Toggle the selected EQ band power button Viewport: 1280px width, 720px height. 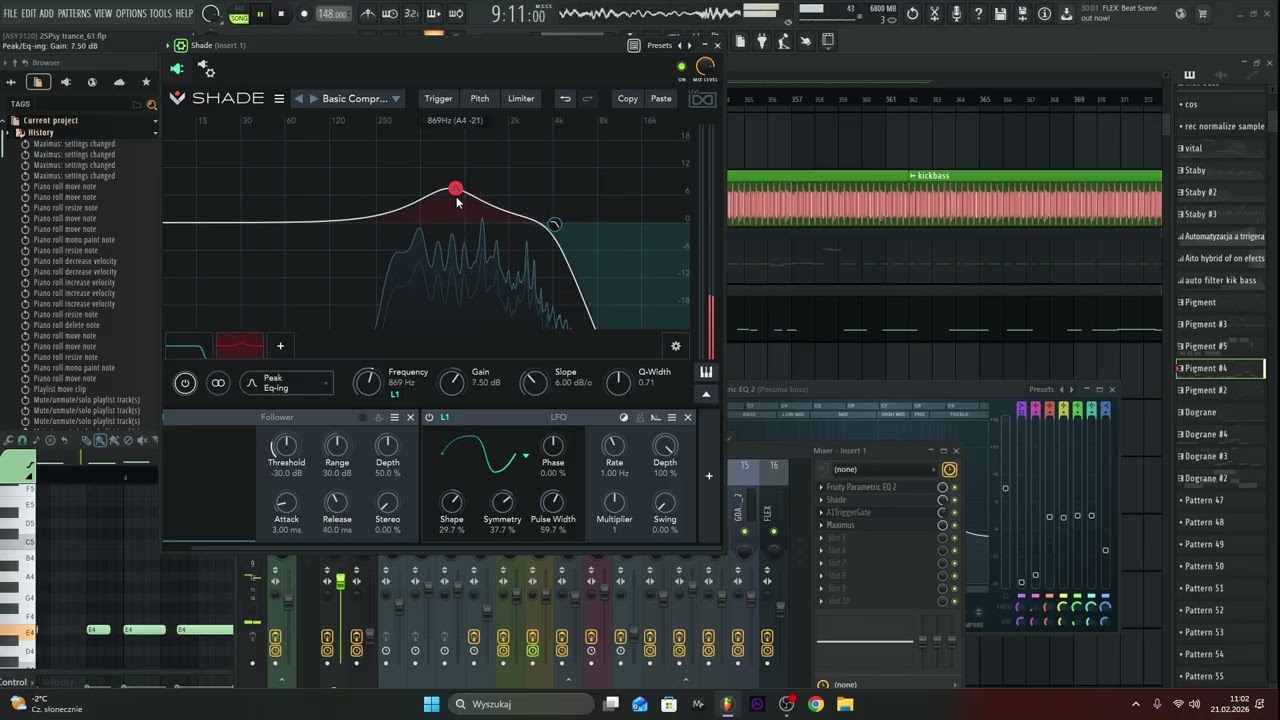point(185,383)
